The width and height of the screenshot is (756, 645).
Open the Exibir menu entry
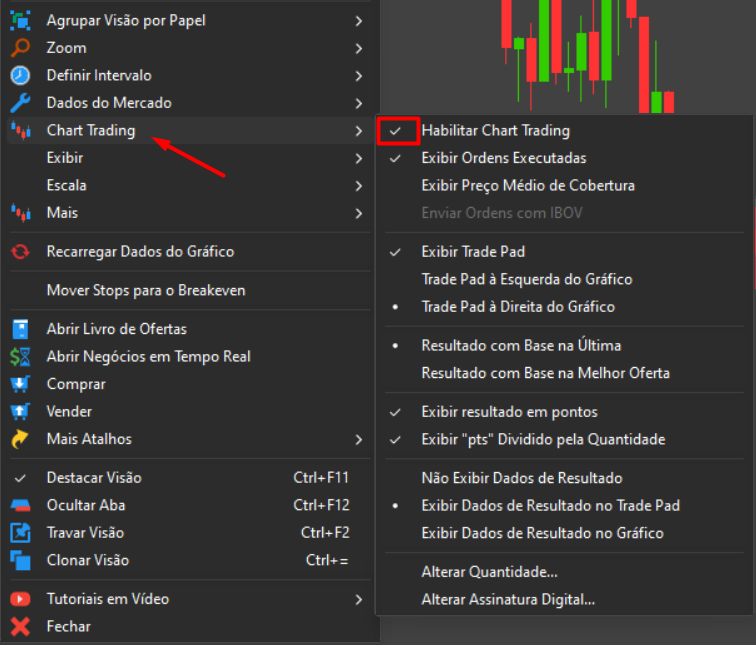(x=190, y=158)
